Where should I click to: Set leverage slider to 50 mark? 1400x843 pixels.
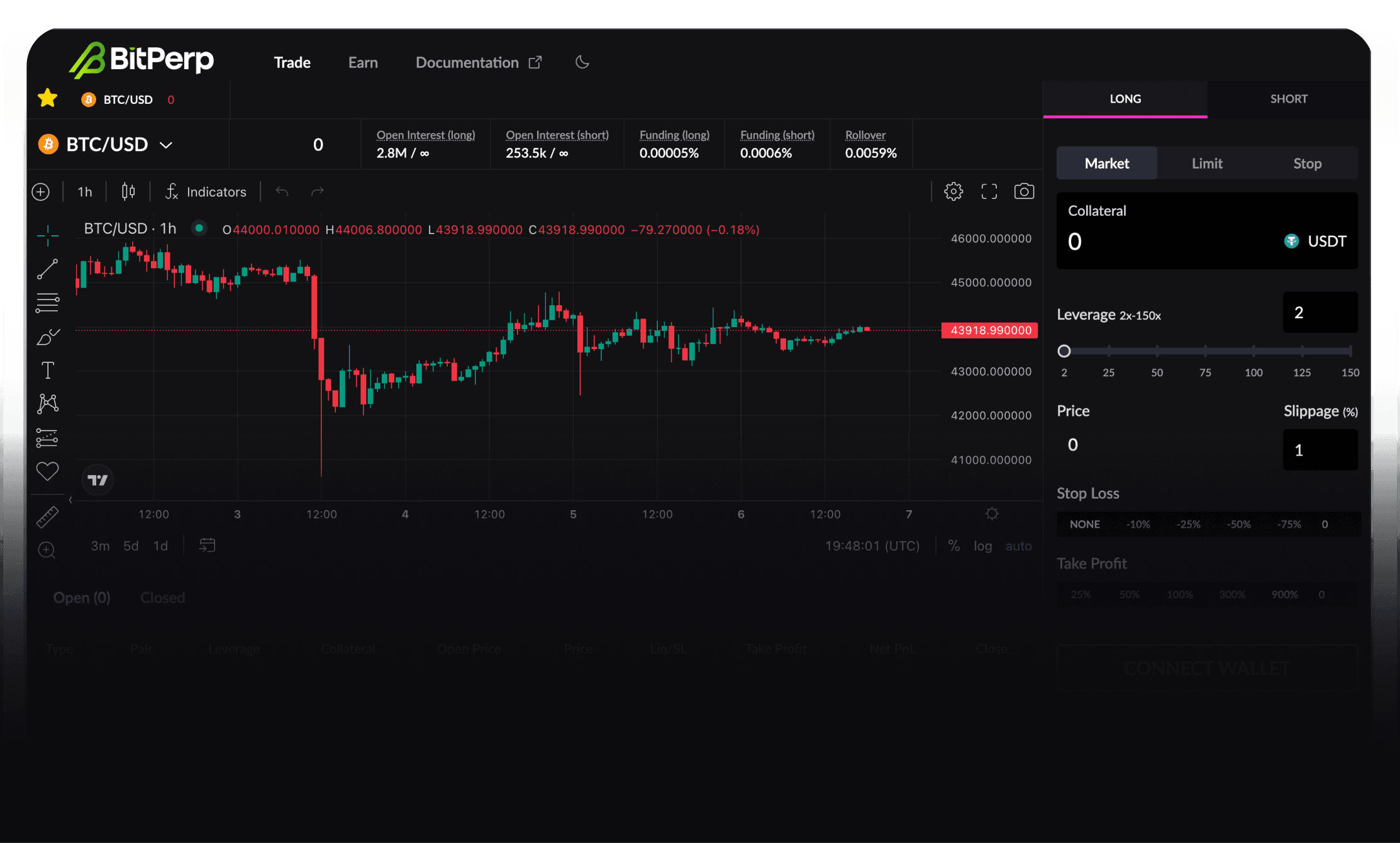(x=1157, y=351)
